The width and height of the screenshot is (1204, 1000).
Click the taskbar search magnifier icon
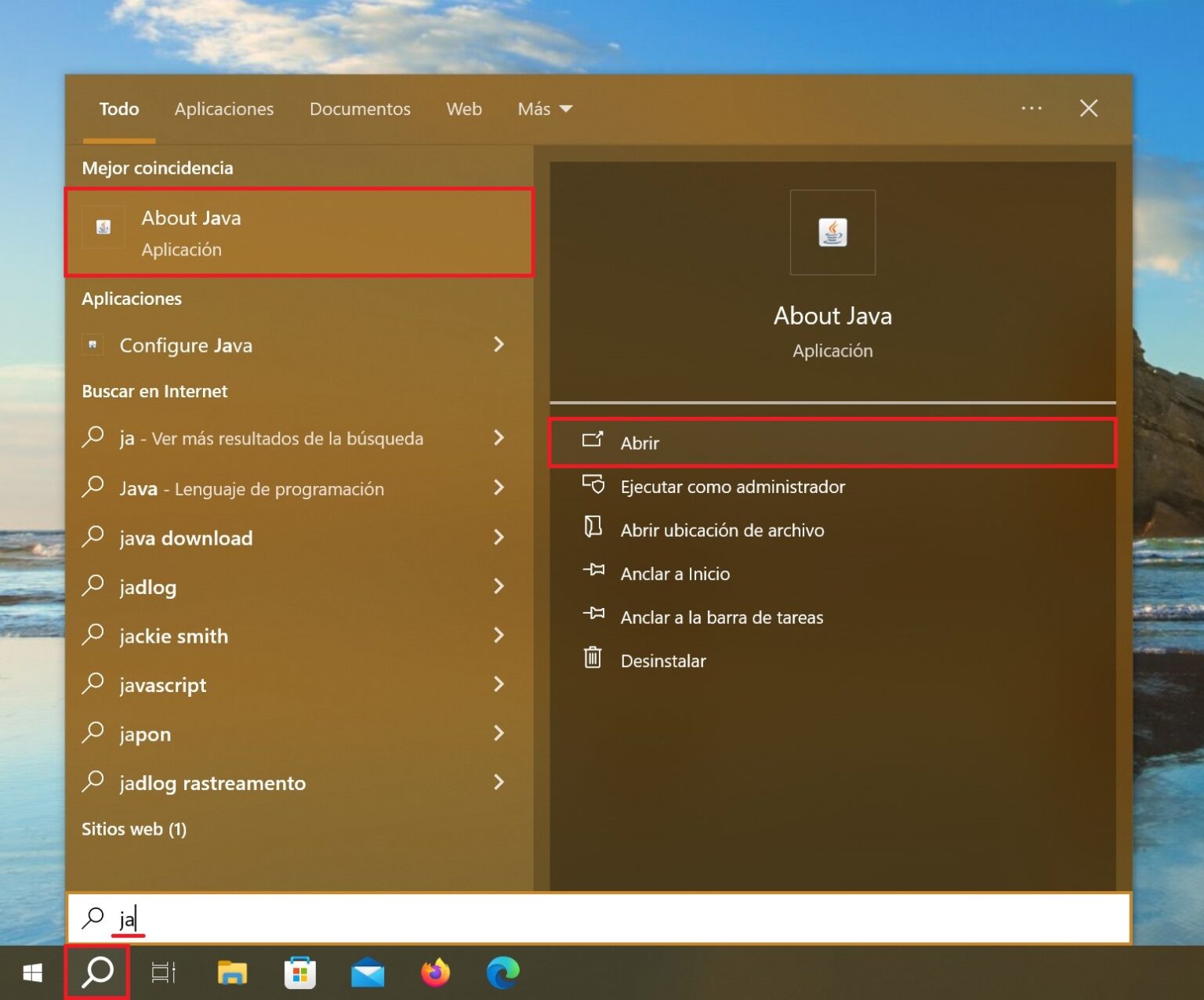click(x=98, y=973)
